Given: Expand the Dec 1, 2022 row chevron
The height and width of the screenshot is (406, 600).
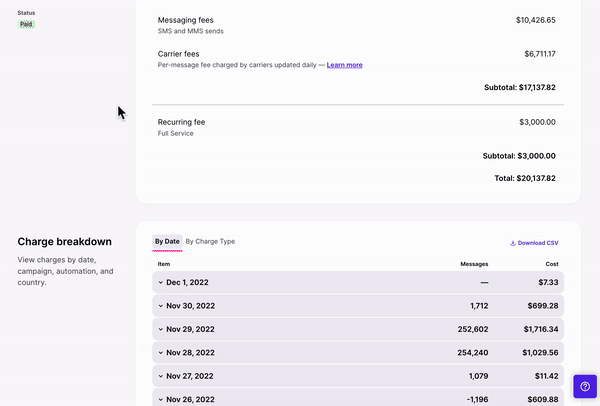Looking at the screenshot, I should [161, 282].
